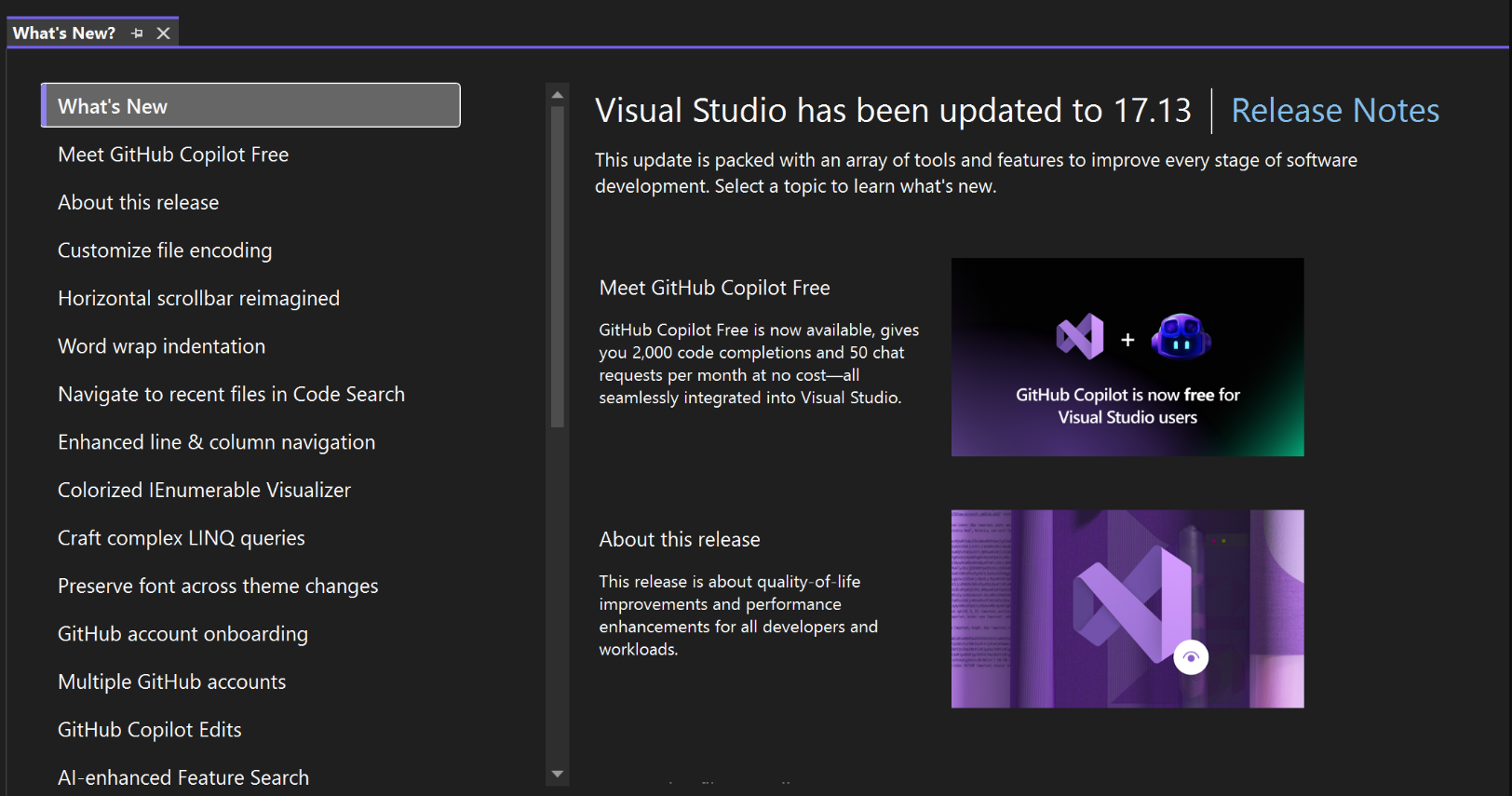Open About this release sidebar topic
The width and height of the screenshot is (1512, 796).
tap(139, 202)
